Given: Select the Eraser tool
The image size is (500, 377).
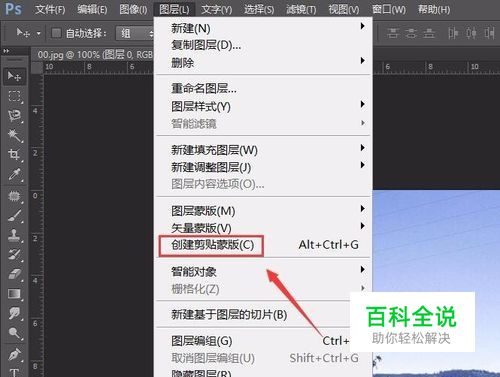Looking at the screenshot, I should [x=14, y=274].
